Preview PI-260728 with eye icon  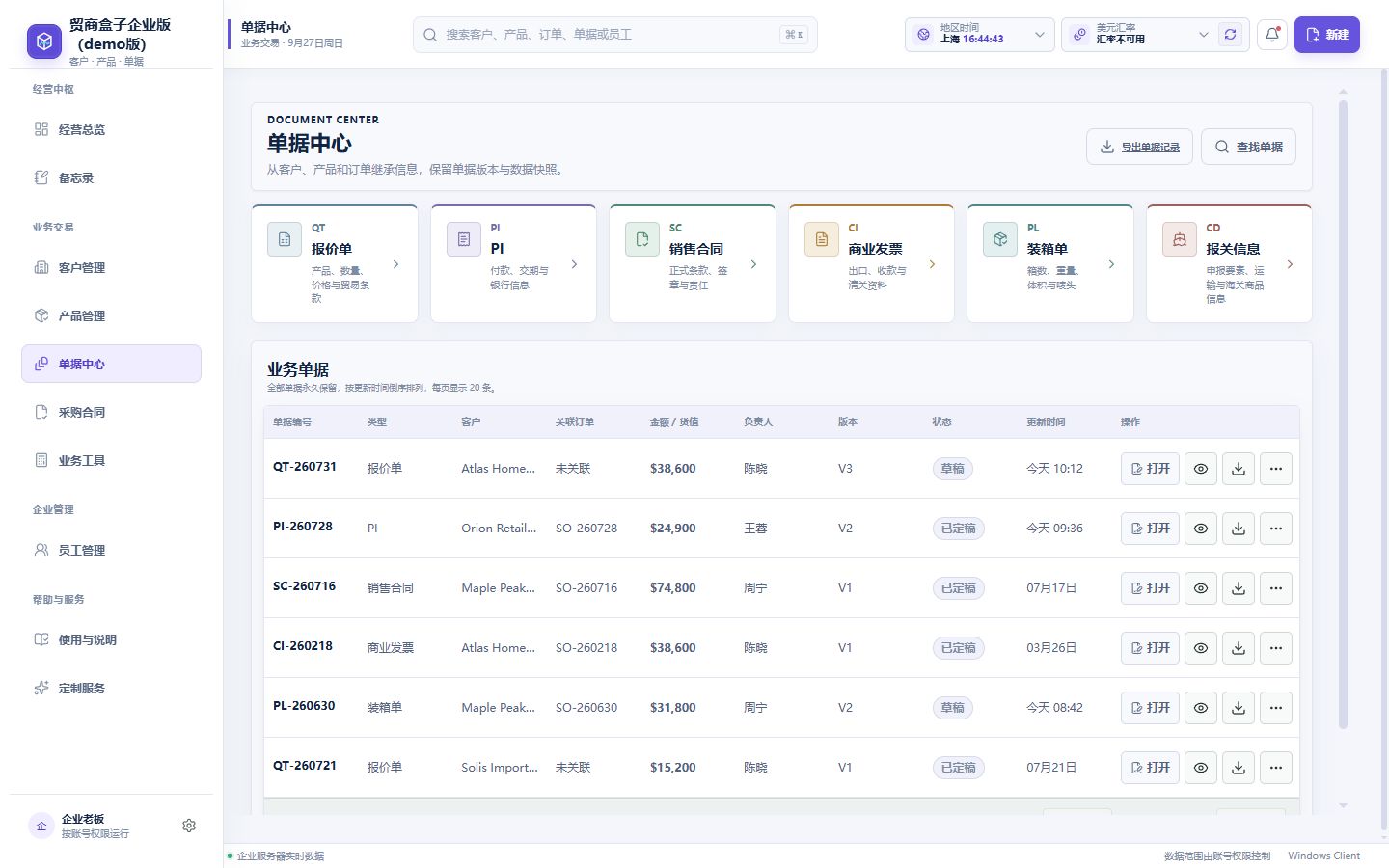coord(1201,529)
